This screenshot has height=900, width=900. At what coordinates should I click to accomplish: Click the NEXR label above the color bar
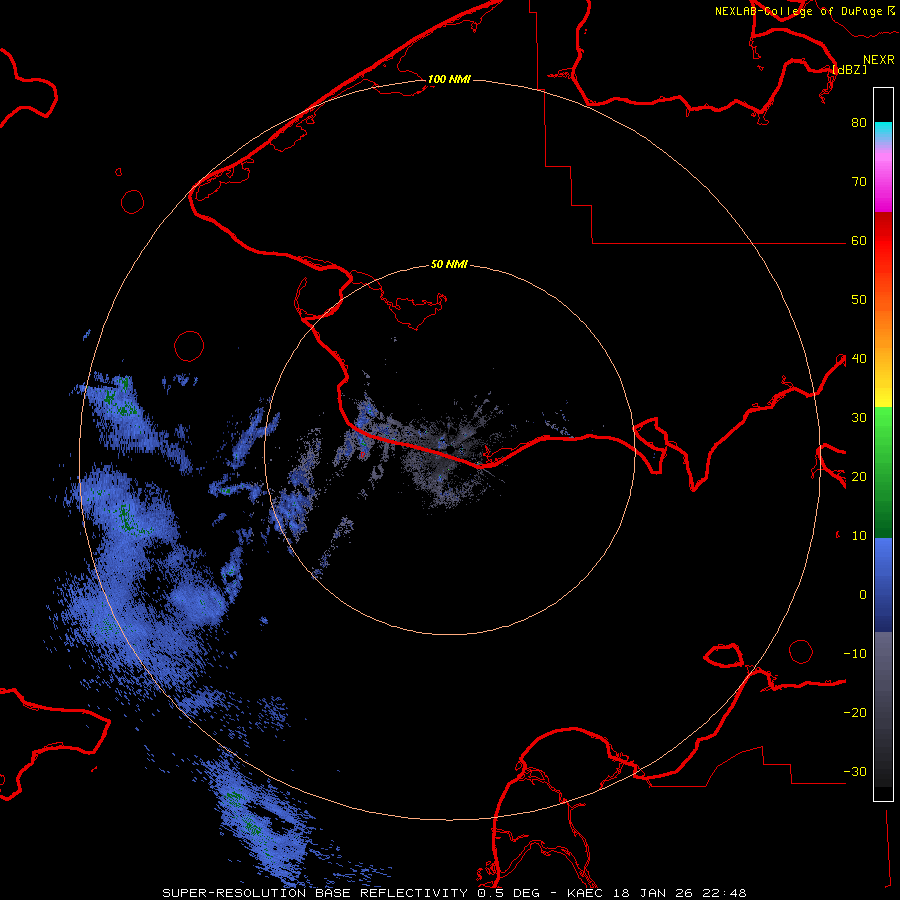[x=879, y=60]
